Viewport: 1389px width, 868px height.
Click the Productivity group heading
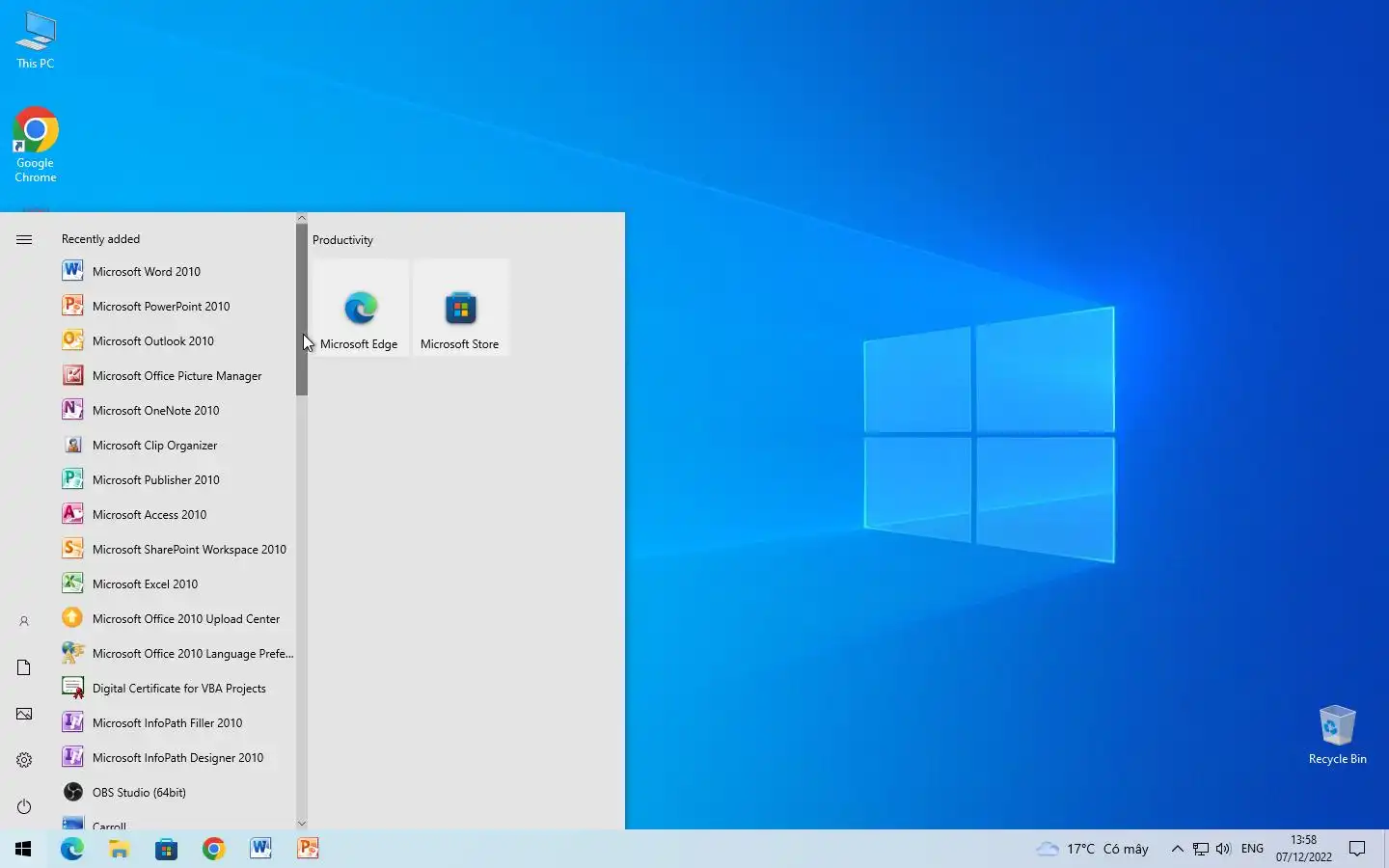(x=342, y=240)
